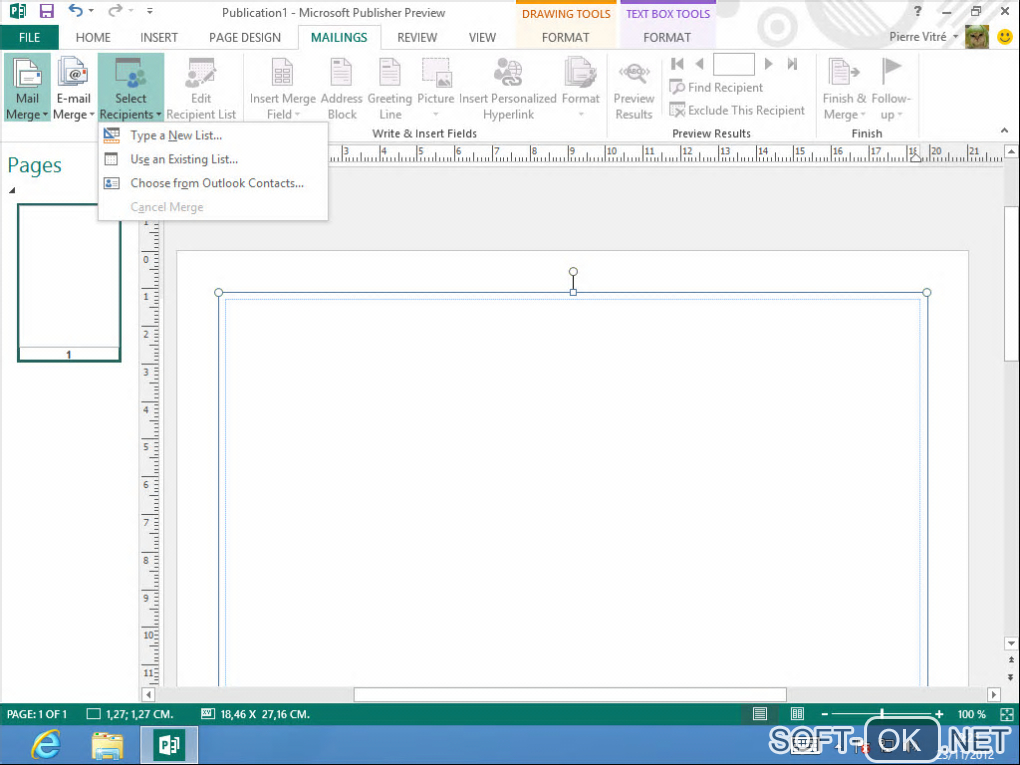
Task: Go to first recipient record
Action: (677, 64)
